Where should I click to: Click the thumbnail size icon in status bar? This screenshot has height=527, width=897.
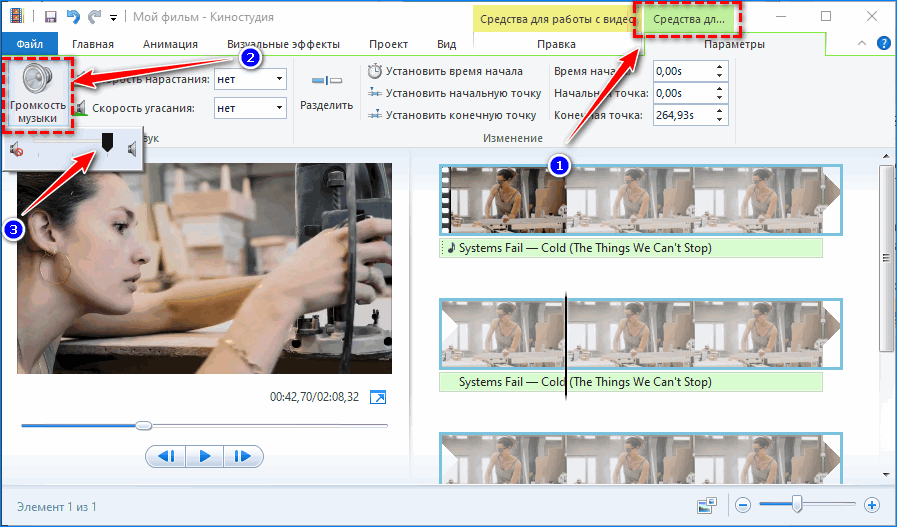pyautogui.click(x=707, y=506)
